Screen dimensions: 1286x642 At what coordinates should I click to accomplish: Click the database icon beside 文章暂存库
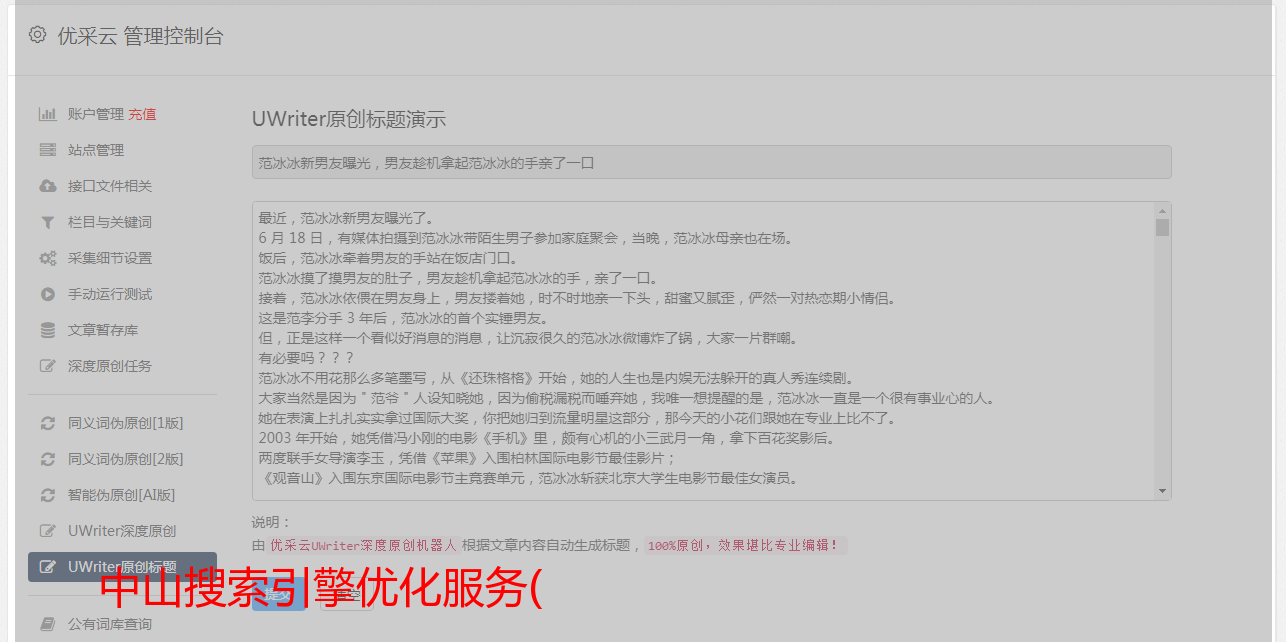[47, 330]
